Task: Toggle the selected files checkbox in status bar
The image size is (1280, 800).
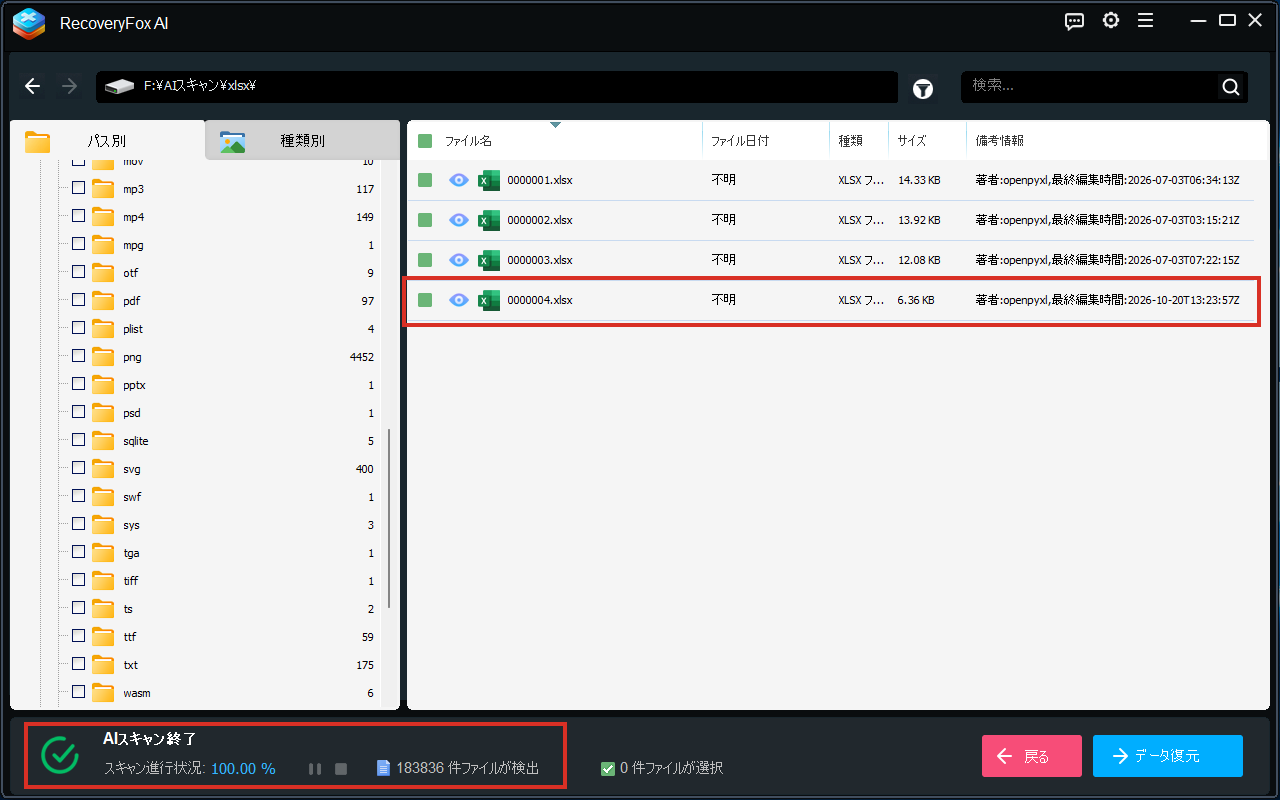Action: click(608, 768)
